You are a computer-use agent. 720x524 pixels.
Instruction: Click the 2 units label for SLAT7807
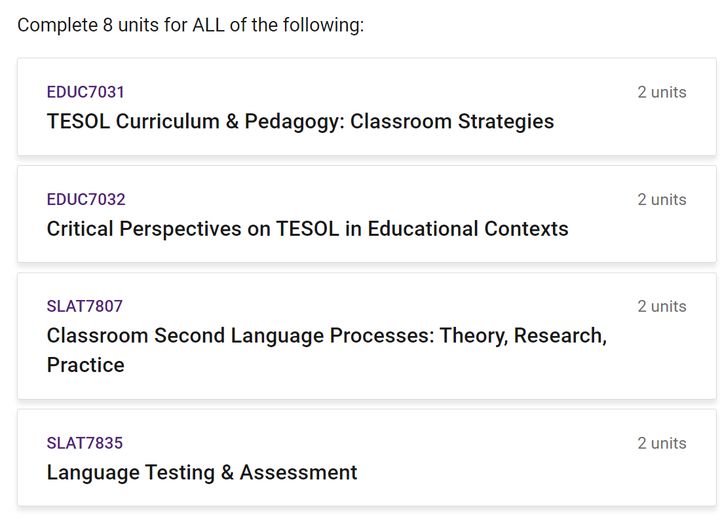point(662,306)
